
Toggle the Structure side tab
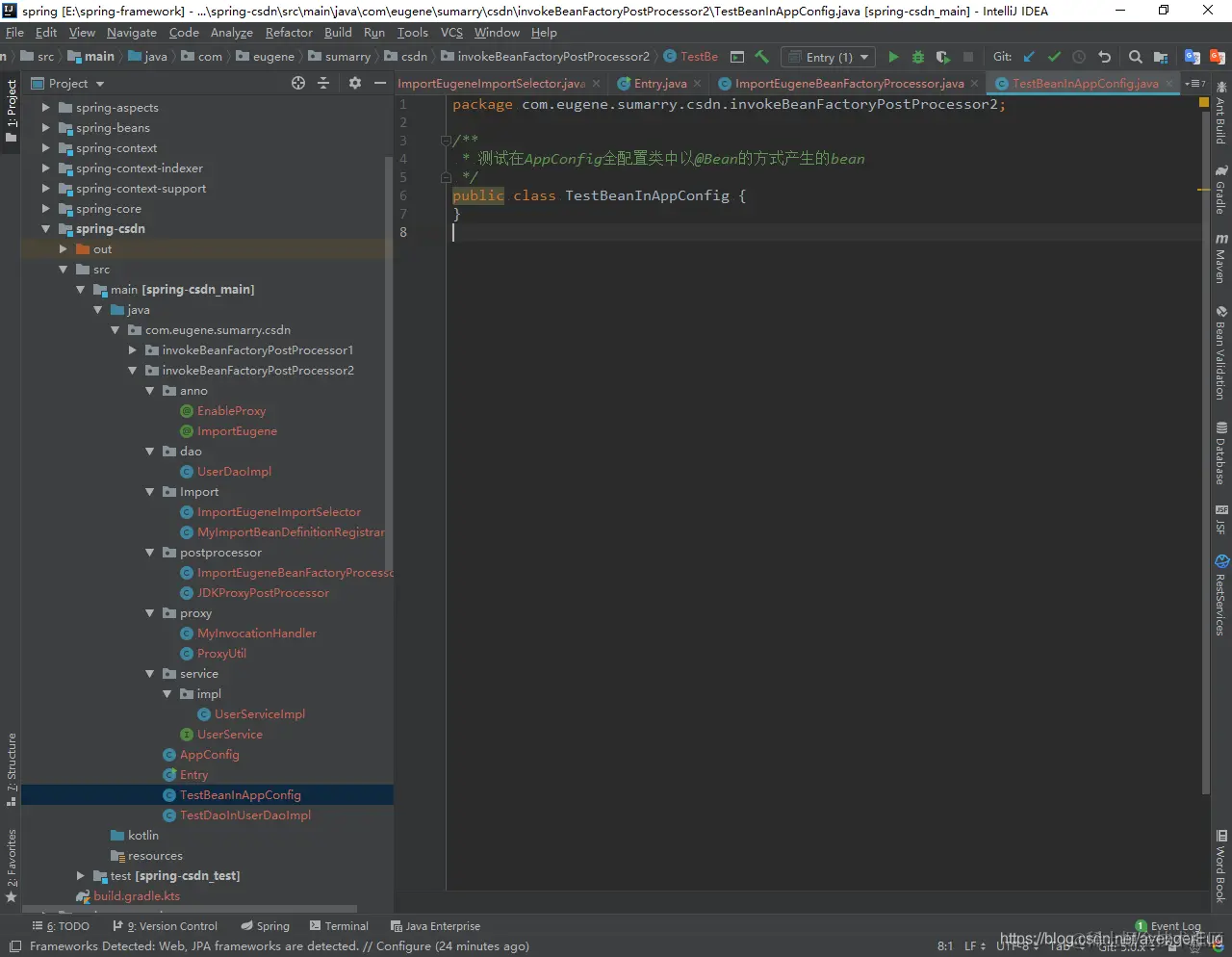(12, 768)
